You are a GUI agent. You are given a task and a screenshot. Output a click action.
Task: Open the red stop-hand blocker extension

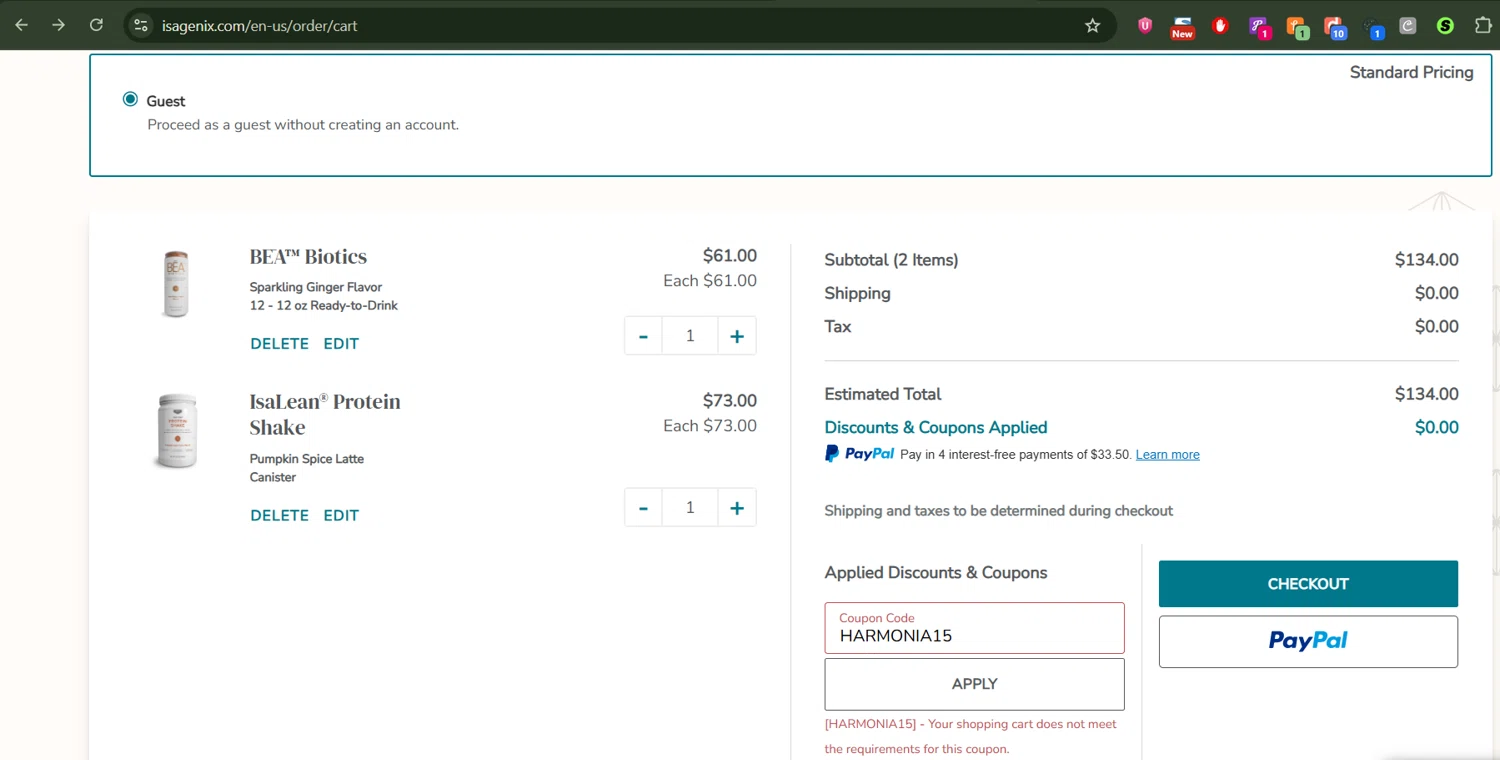point(1220,26)
